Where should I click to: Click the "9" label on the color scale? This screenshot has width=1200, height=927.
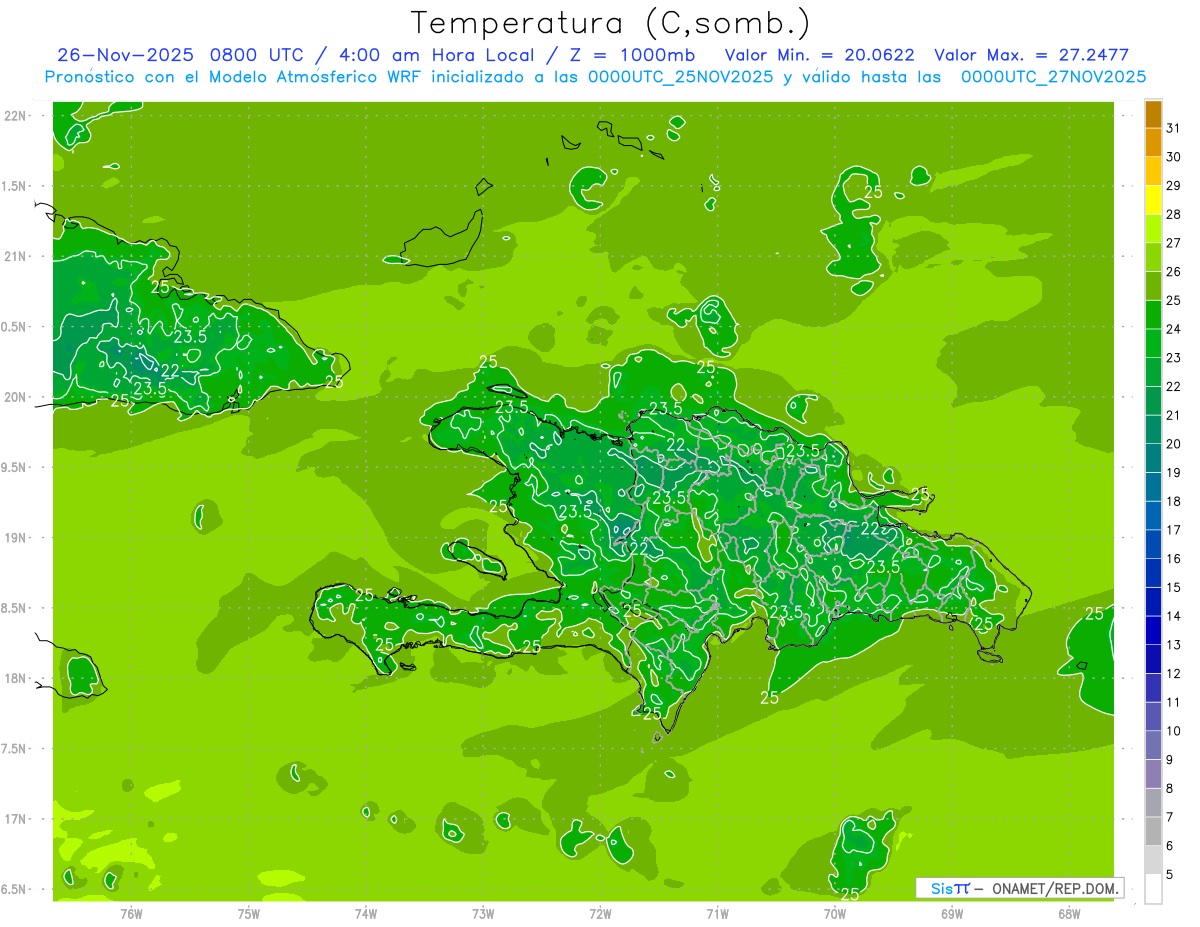pos(1170,760)
